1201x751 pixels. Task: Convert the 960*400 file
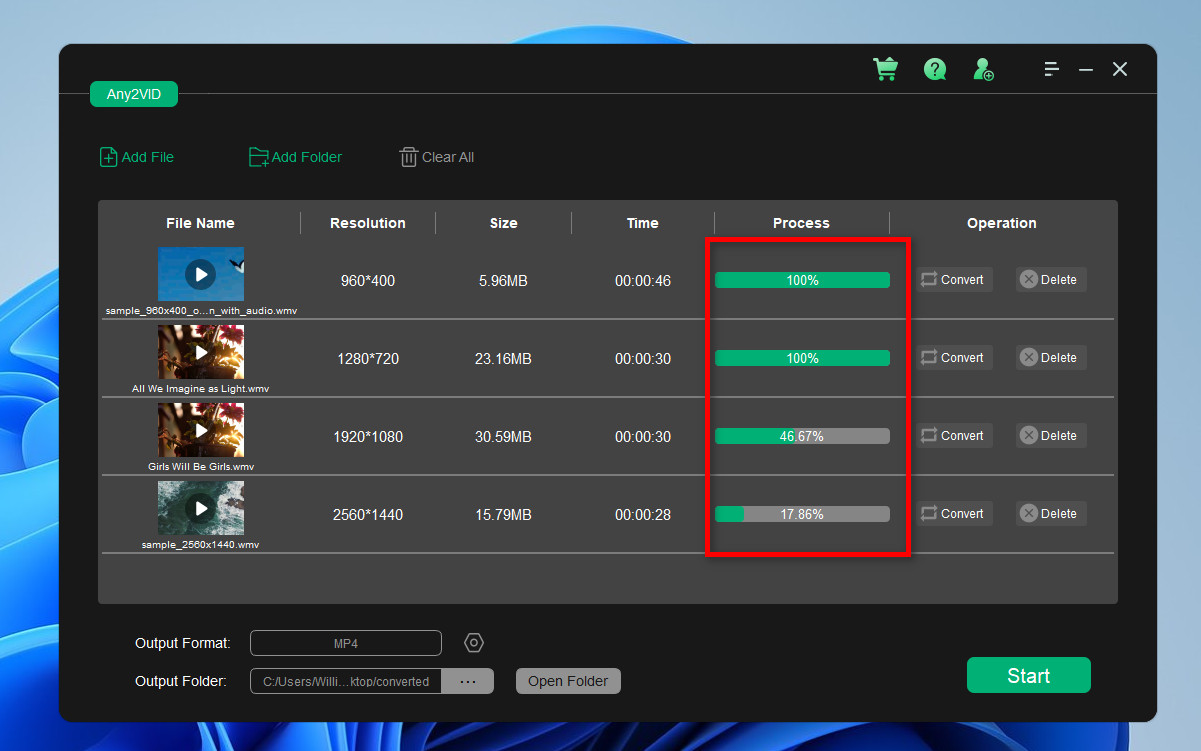click(x=953, y=280)
